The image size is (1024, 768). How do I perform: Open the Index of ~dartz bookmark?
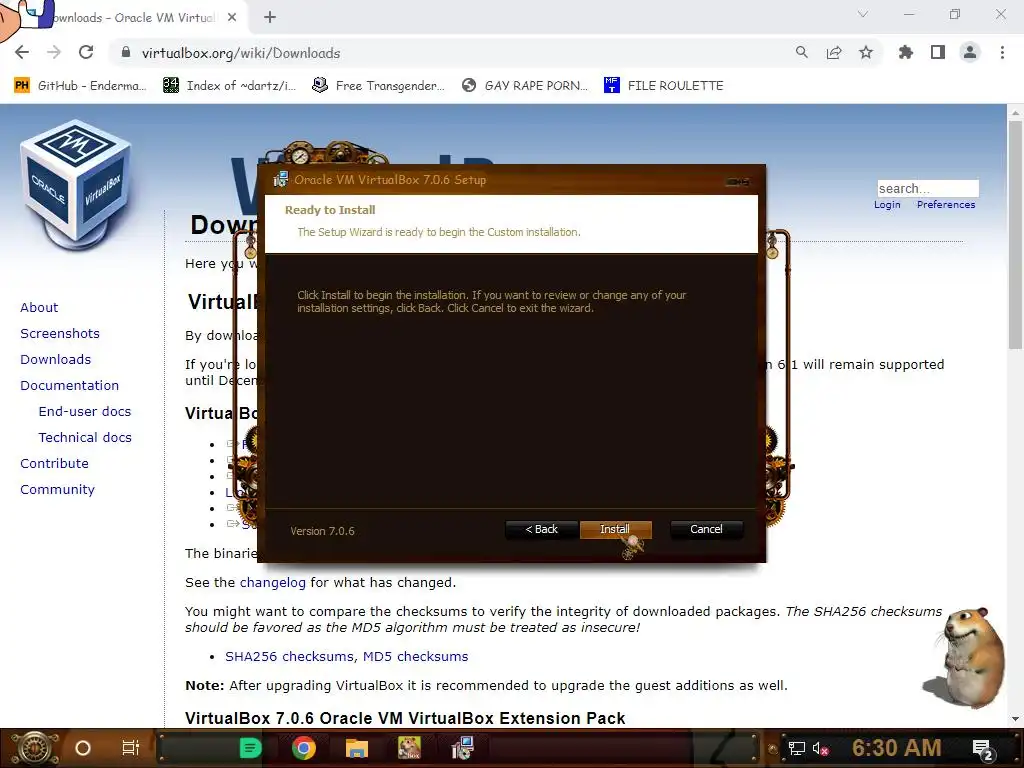(x=229, y=86)
